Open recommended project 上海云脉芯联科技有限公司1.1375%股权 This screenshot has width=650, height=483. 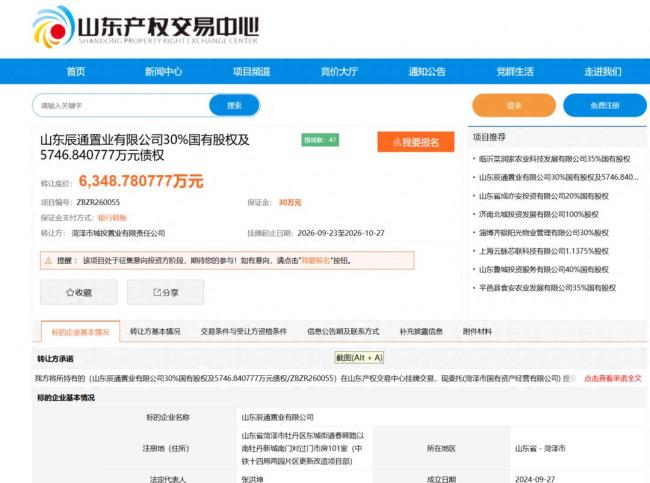click(x=544, y=251)
